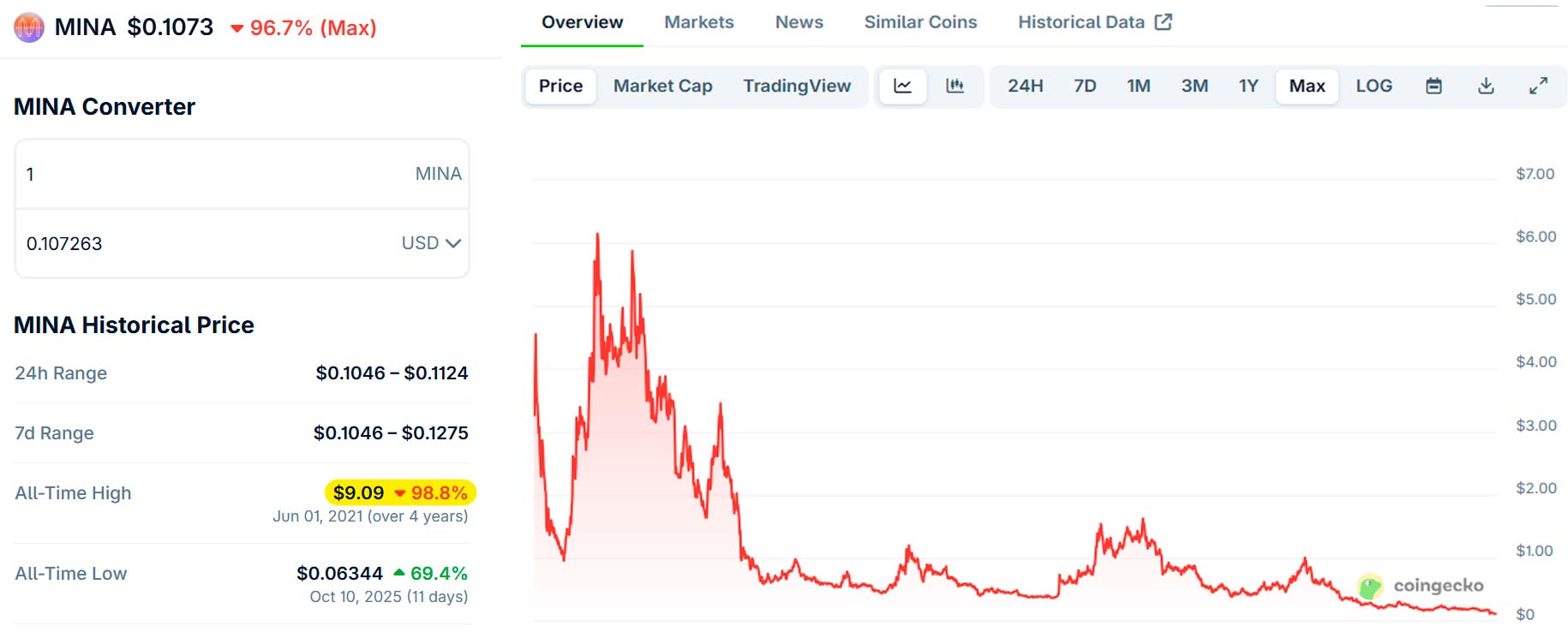The image size is (1568, 638).
Task: Toggle LOG scale on chart
Action: (1373, 86)
